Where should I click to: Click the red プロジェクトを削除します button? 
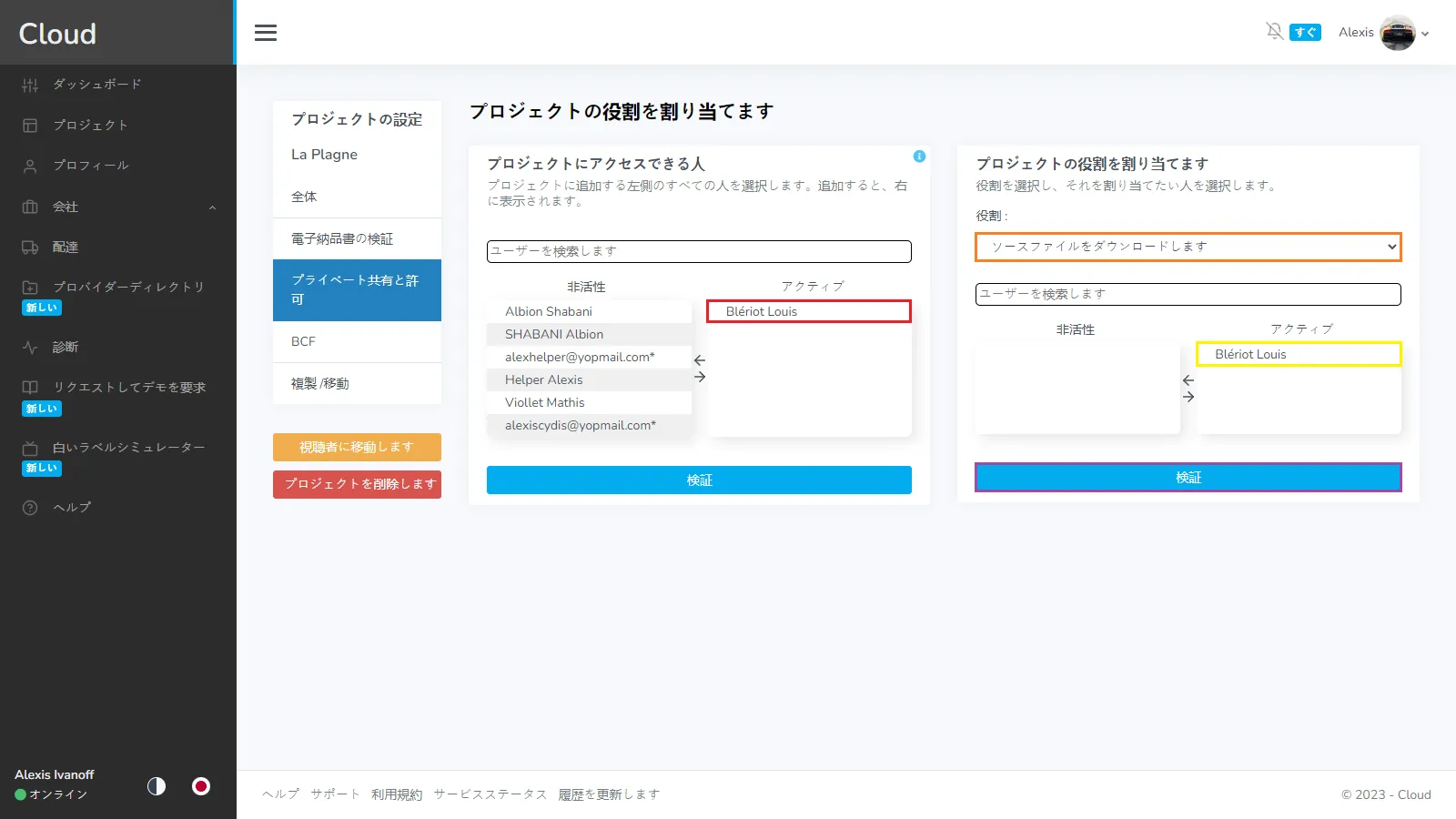(357, 484)
